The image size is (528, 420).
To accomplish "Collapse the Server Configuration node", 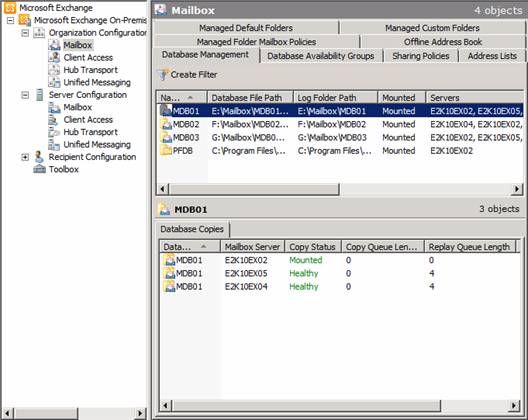I will coord(25,95).
